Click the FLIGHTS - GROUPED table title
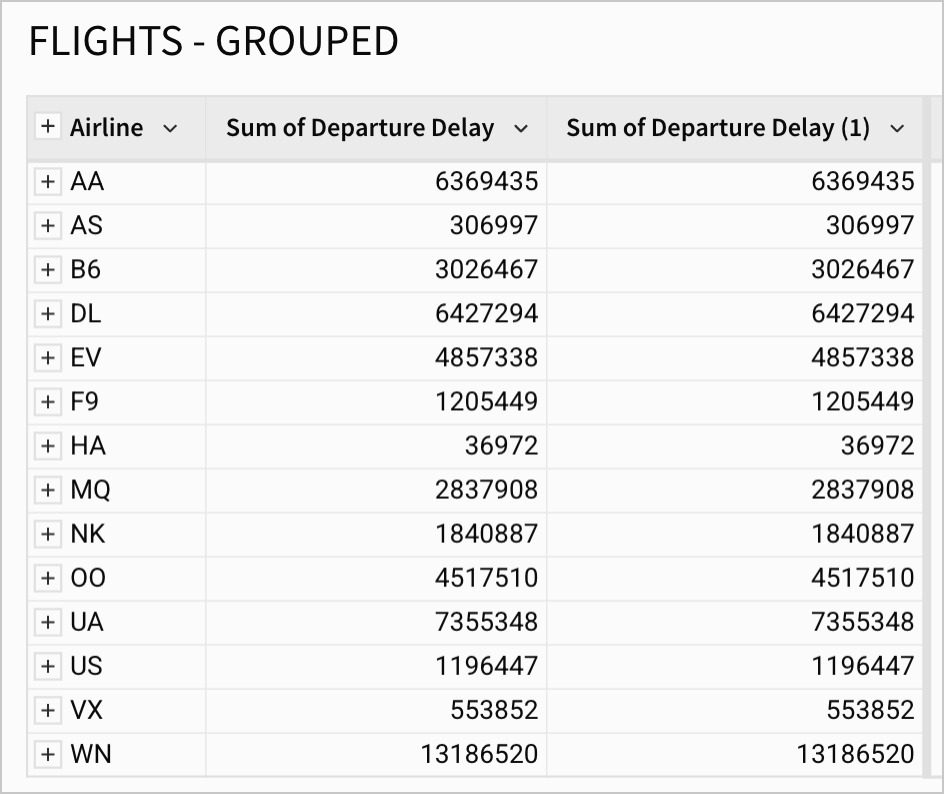This screenshot has width=944, height=794. coord(213,42)
